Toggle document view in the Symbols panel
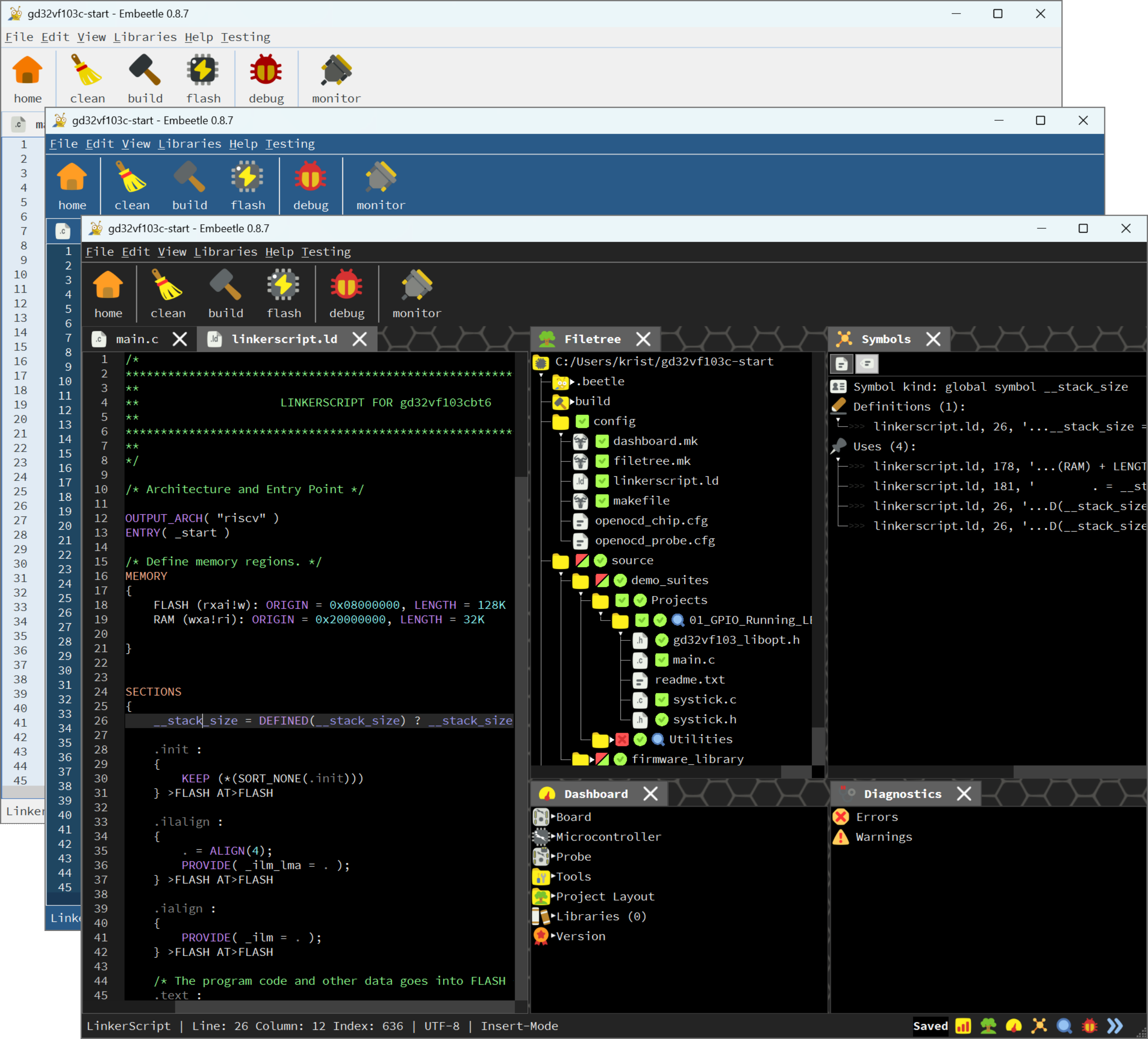1148x1039 pixels. (841, 363)
